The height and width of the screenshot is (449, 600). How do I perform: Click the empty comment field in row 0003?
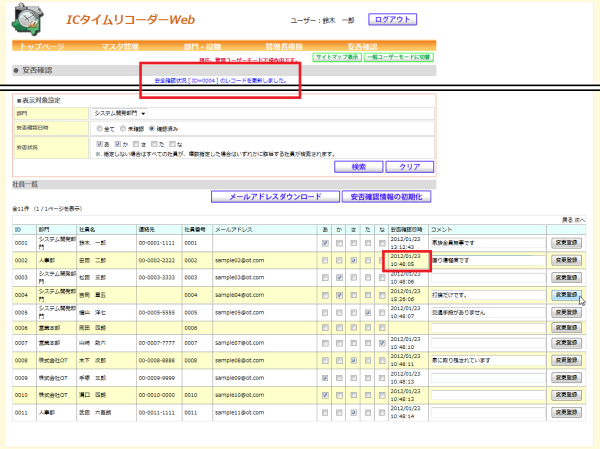(488, 278)
